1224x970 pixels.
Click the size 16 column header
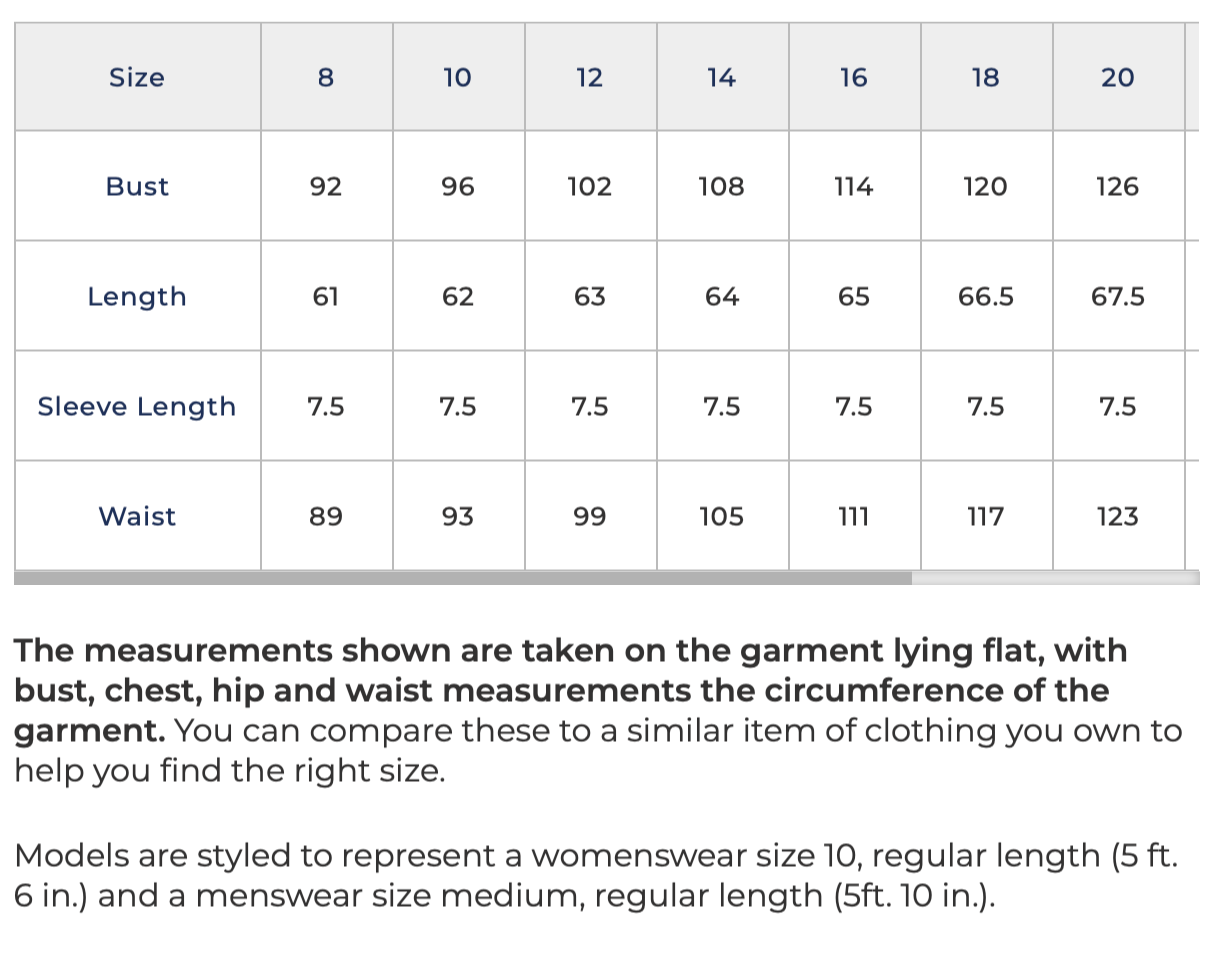[855, 77]
